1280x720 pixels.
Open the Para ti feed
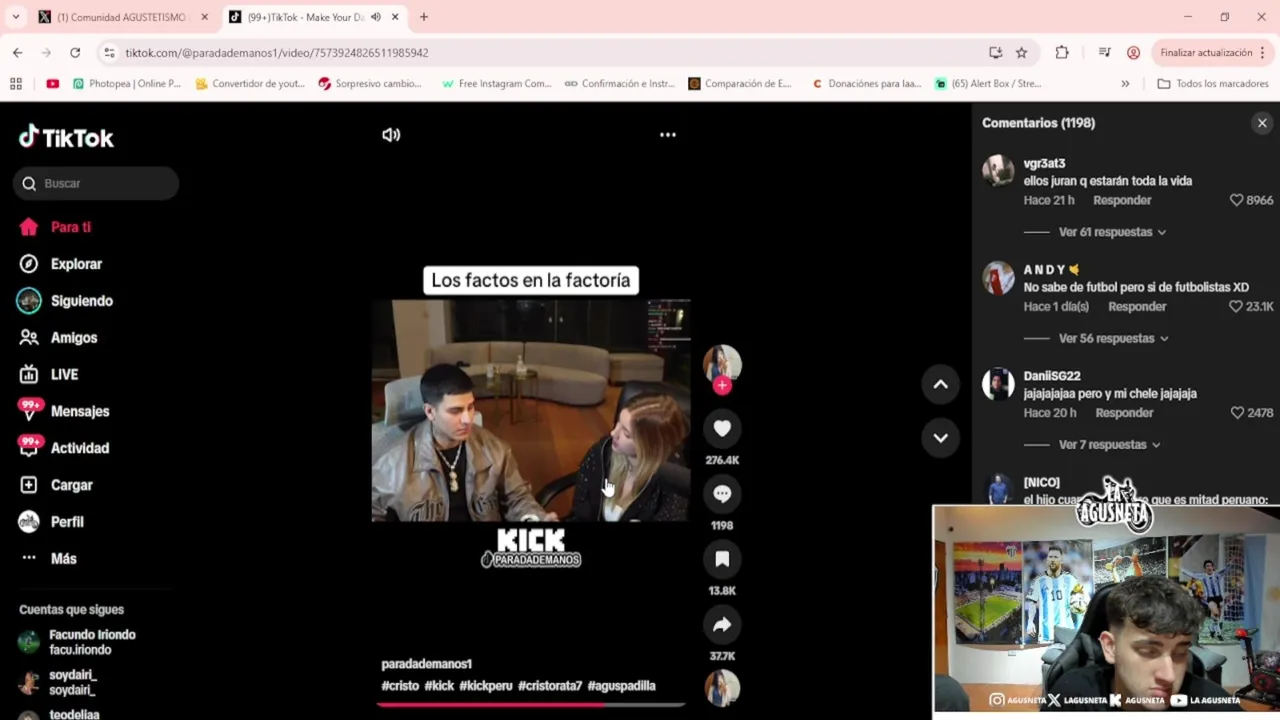70,227
